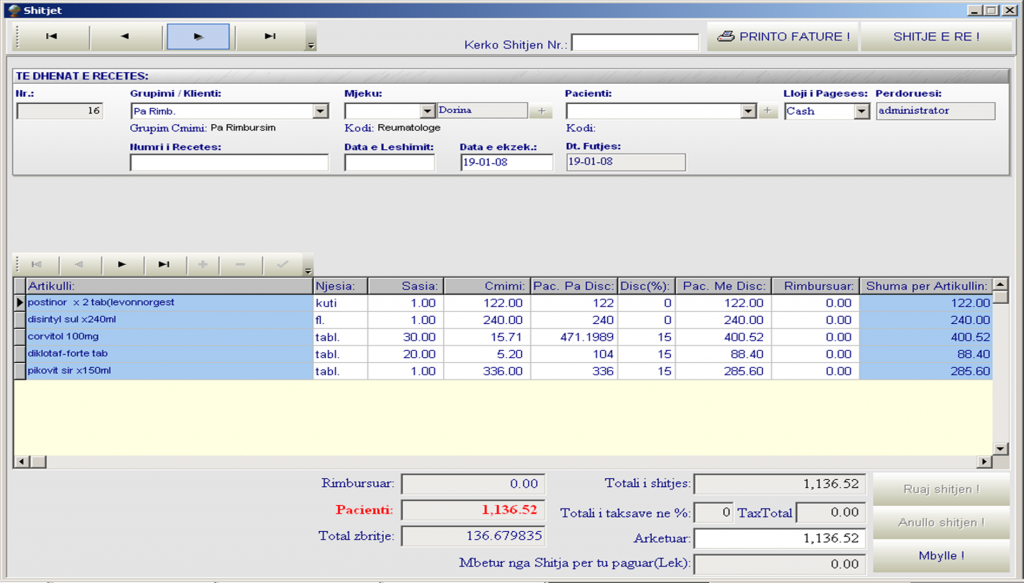The image size is (1024, 583).
Task: Click the Totali i shitjes value field
Action: [x=780, y=484]
